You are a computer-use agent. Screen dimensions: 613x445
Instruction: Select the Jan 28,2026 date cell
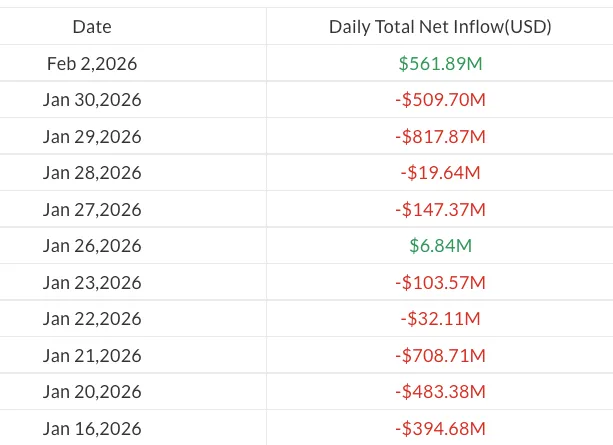tap(92, 173)
